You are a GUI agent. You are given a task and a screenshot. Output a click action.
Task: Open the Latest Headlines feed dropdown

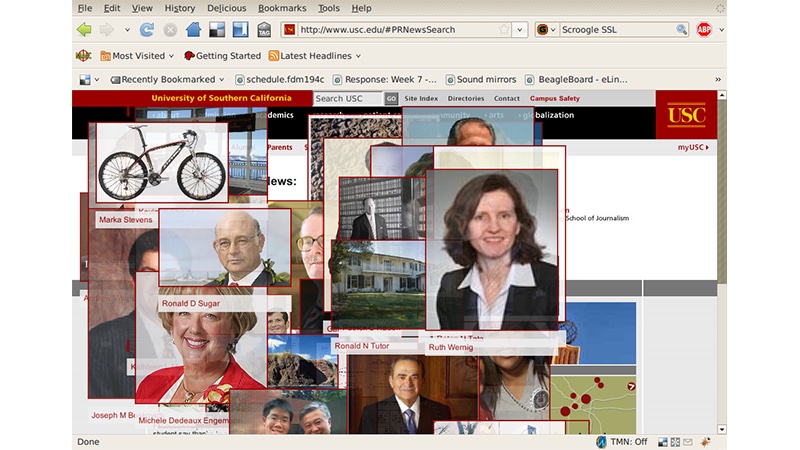pos(315,56)
